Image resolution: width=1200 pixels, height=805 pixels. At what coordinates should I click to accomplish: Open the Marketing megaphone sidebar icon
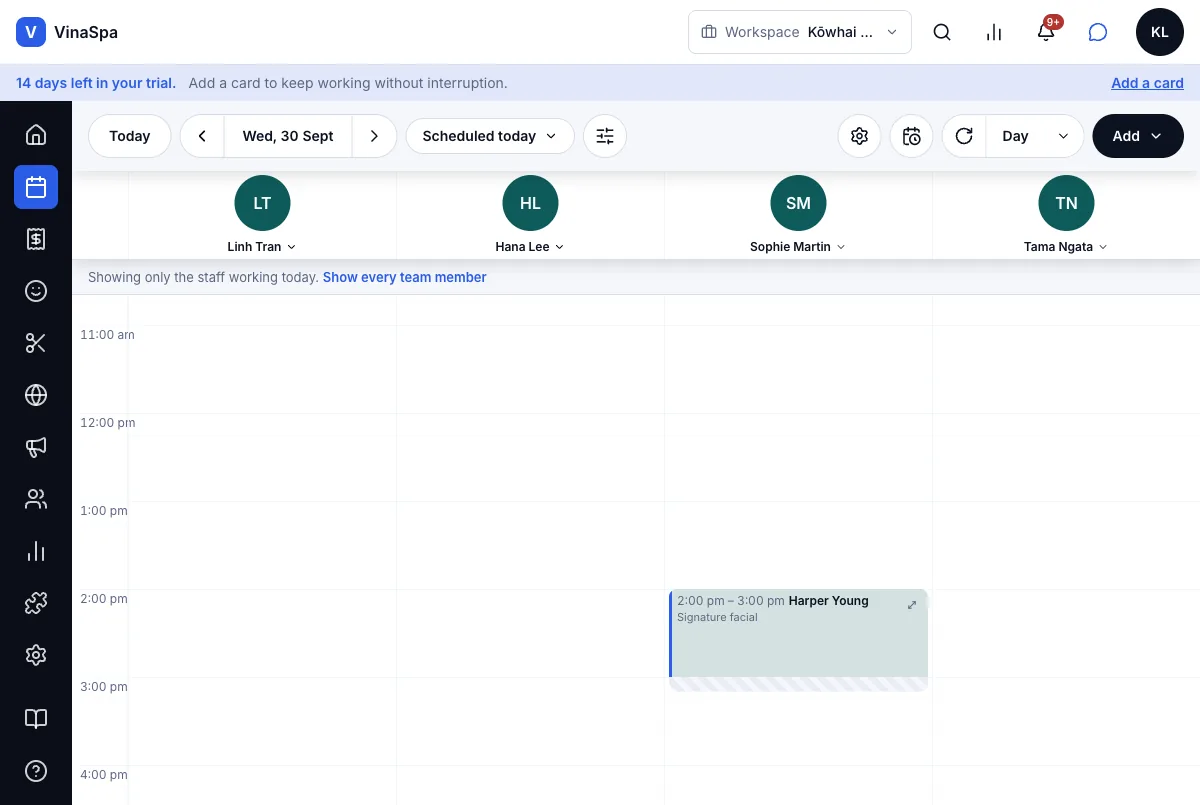[x=36, y=447]
